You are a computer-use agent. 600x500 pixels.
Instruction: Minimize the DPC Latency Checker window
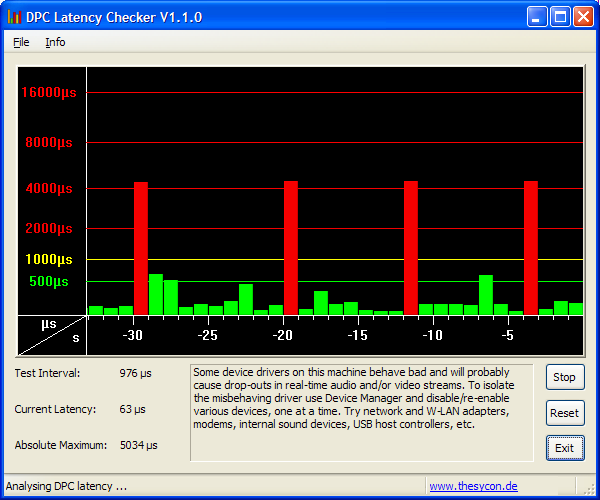(x=537, y=17)
